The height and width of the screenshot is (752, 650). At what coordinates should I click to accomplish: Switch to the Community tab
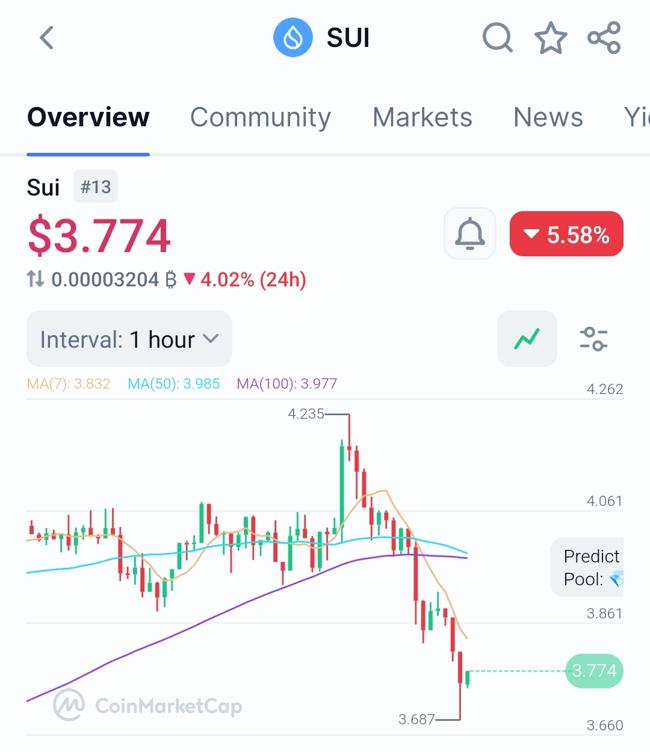click(260, 117)
